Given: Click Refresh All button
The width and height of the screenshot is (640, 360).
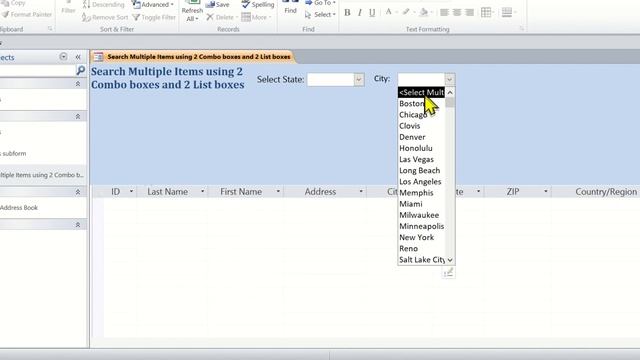Looking at the screenshot, I should (x=192, y=11).
